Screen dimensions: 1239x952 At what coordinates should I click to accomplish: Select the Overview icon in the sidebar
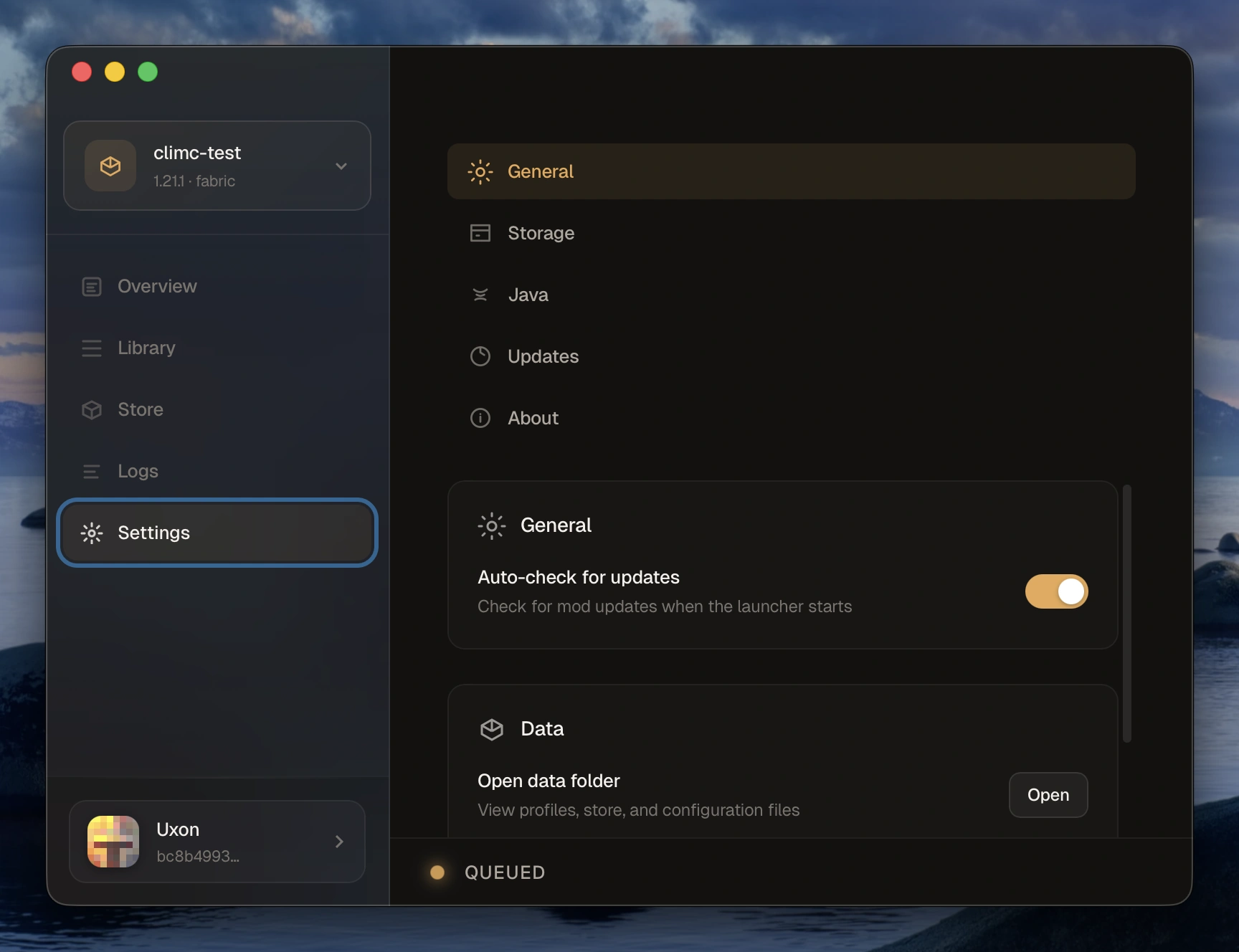tap(91, 286)
